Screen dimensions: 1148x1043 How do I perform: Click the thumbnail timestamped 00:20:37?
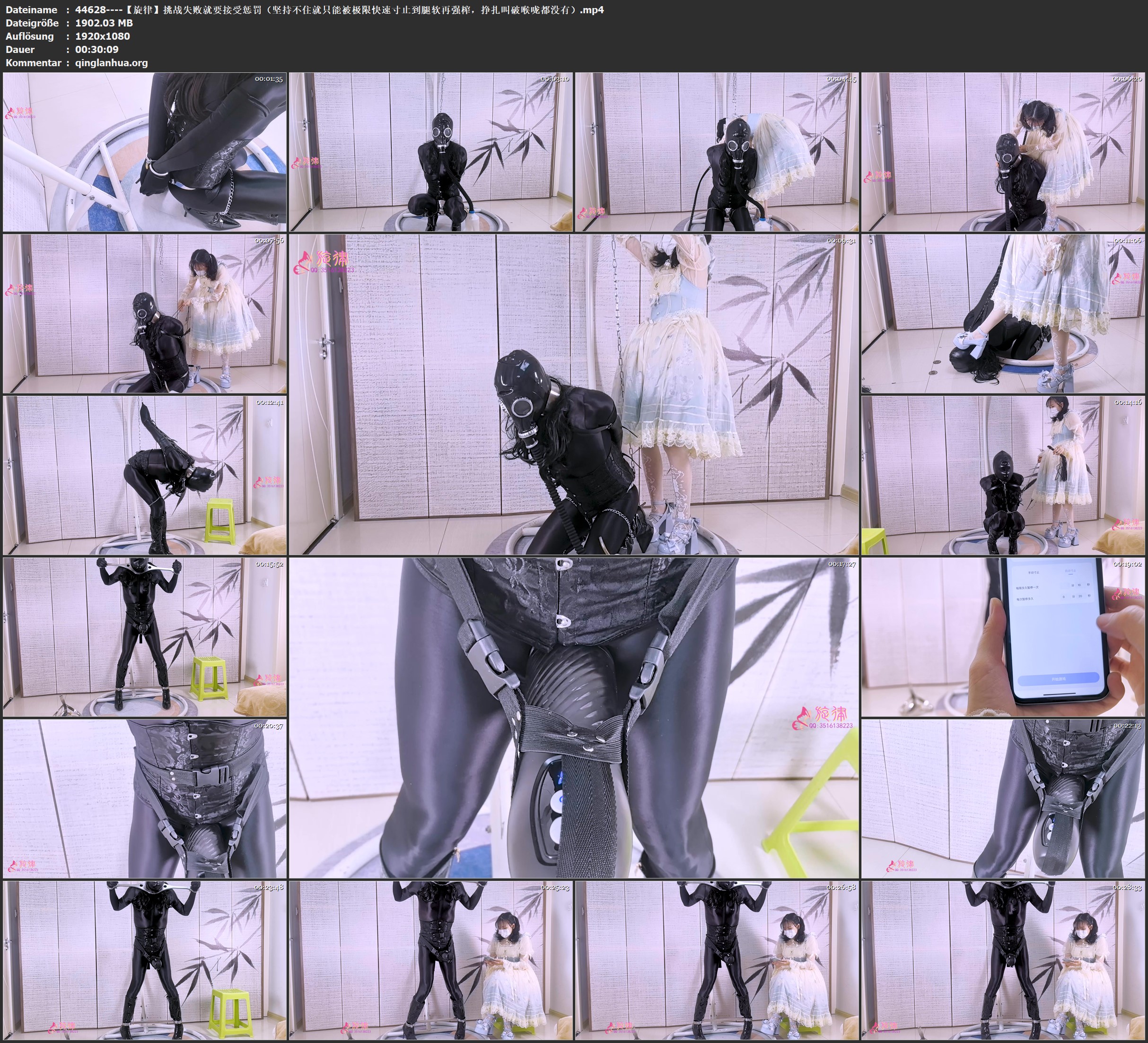[145, 799]
